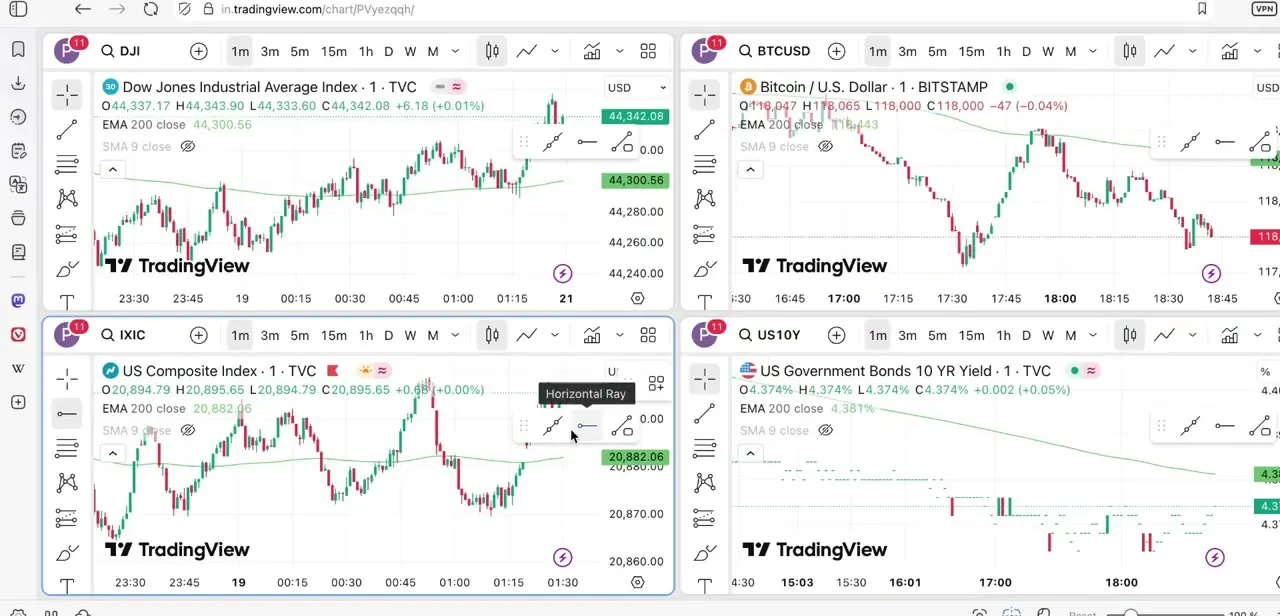Collapse indicator legend in IXIC chart

coord(113,453)
